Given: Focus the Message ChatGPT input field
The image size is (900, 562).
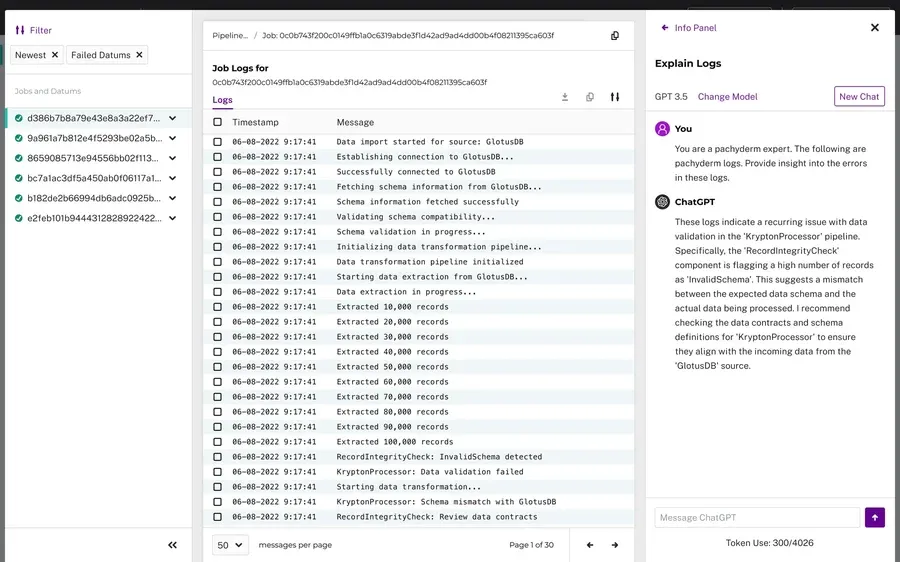Looking at the screenshot, I should (x=757, y=517).
